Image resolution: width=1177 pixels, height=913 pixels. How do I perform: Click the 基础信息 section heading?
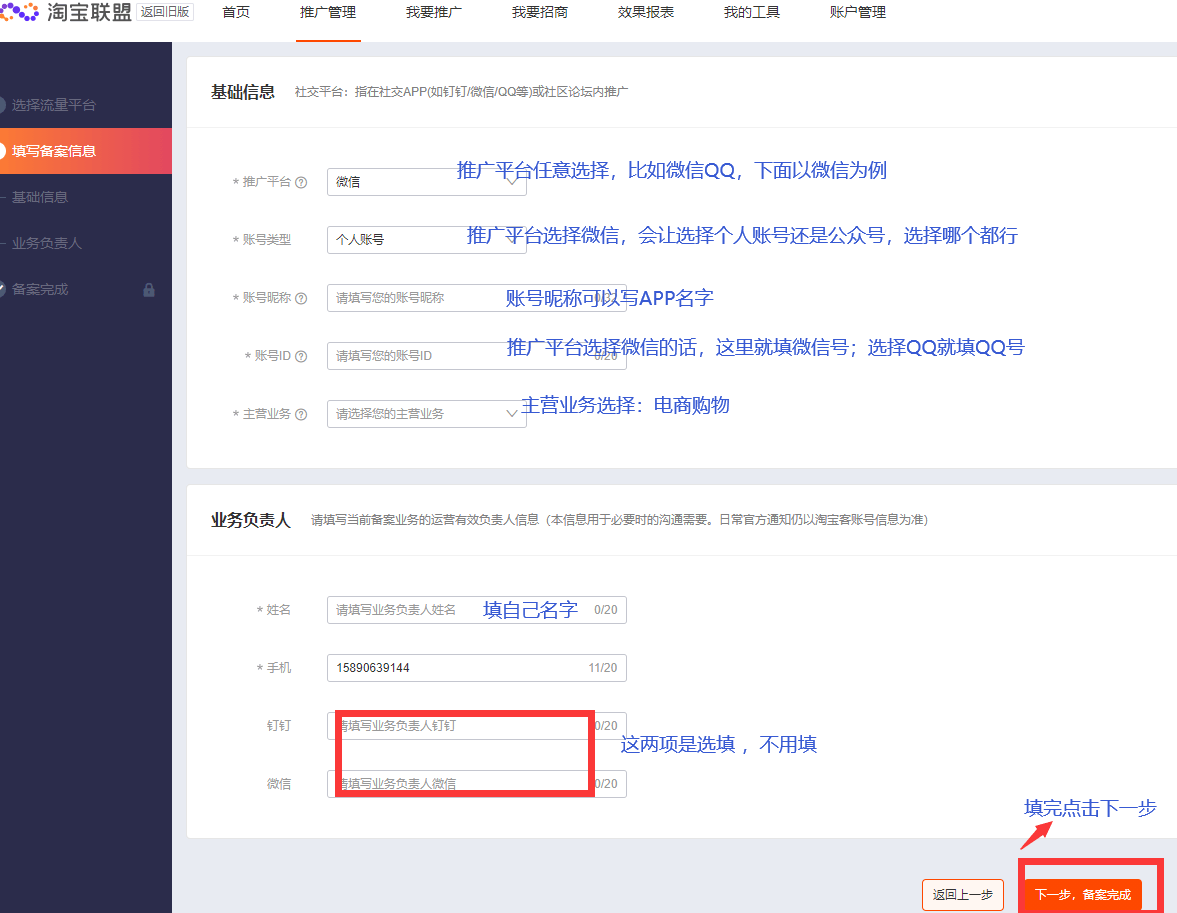[242, 92]
